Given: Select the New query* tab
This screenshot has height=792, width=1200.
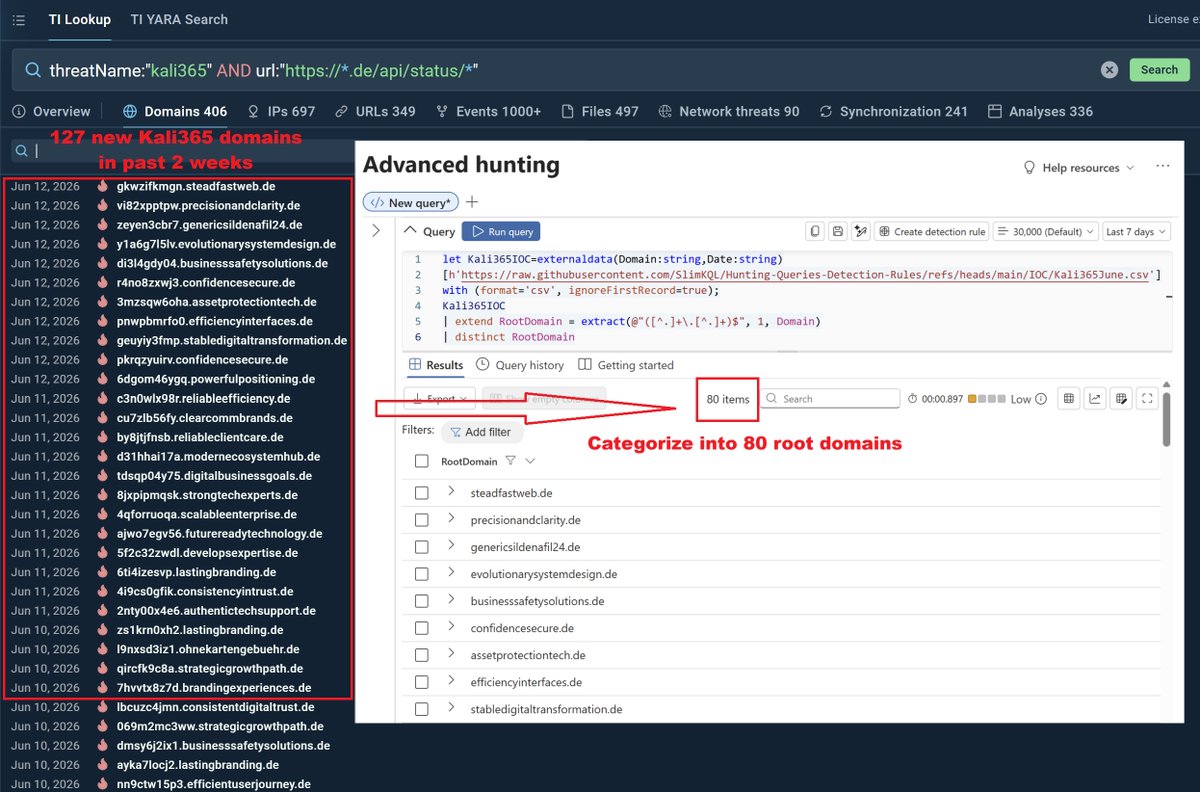Looking at the screenshot, I should coord(411,202).
